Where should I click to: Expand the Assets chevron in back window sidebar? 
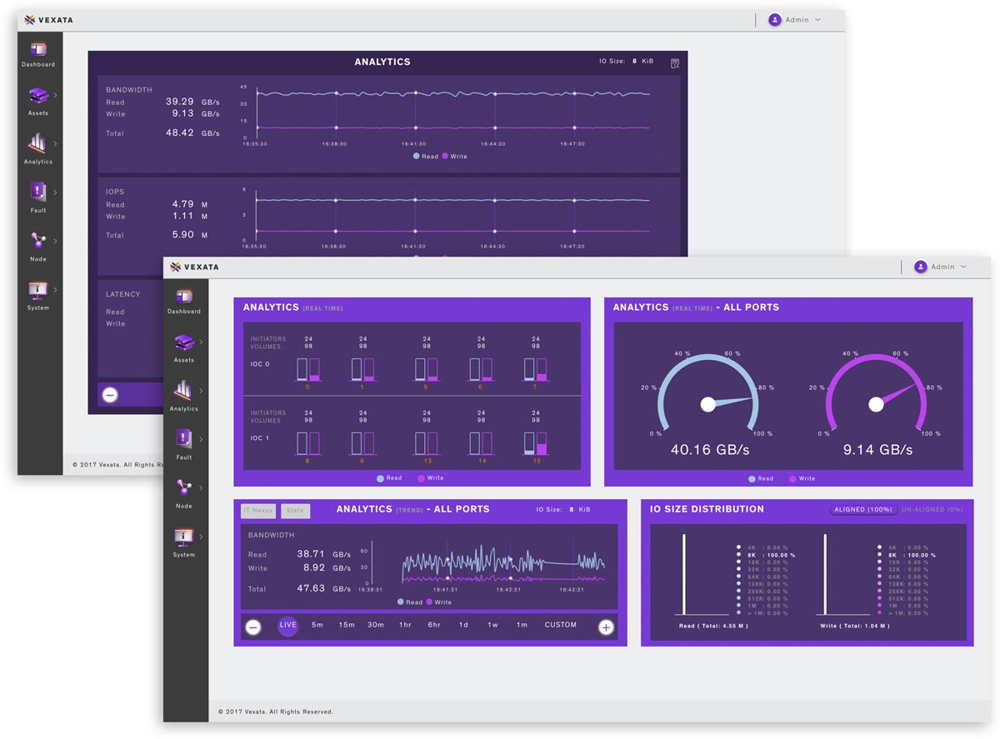[x=55, y=95]
